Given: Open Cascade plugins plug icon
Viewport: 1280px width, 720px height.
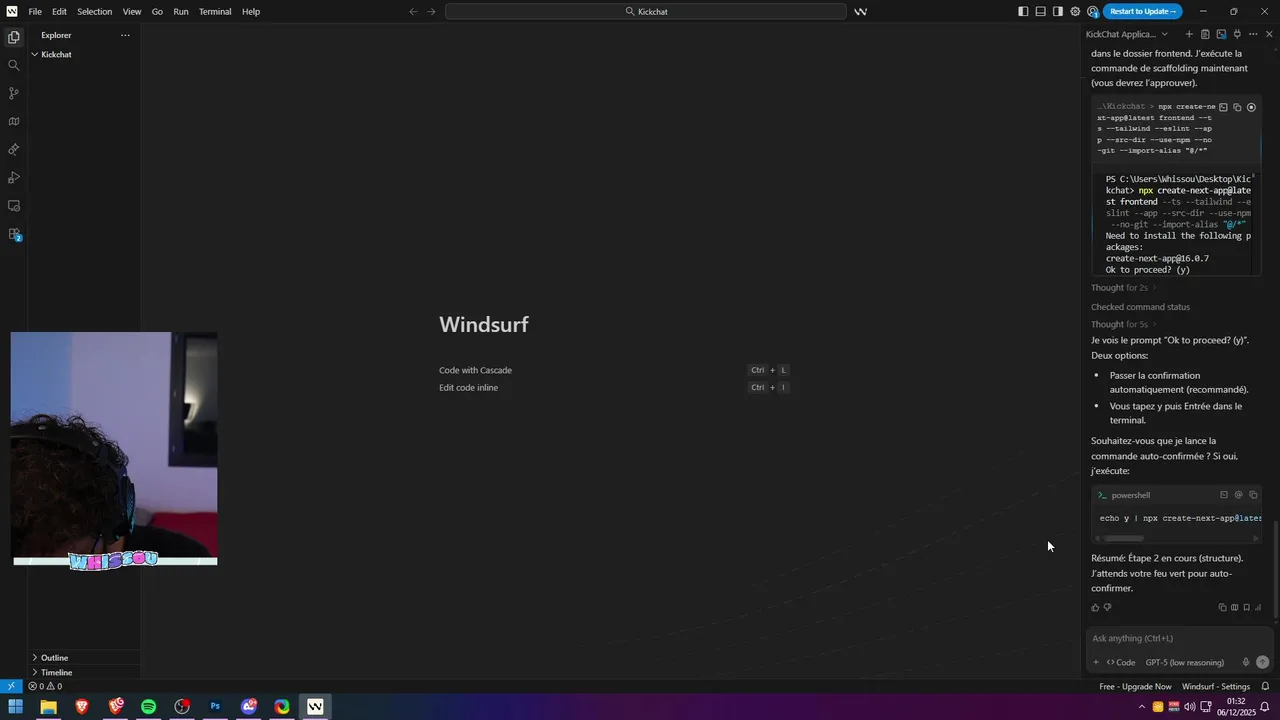Looking at the screenshot, I should point(1237,34).
